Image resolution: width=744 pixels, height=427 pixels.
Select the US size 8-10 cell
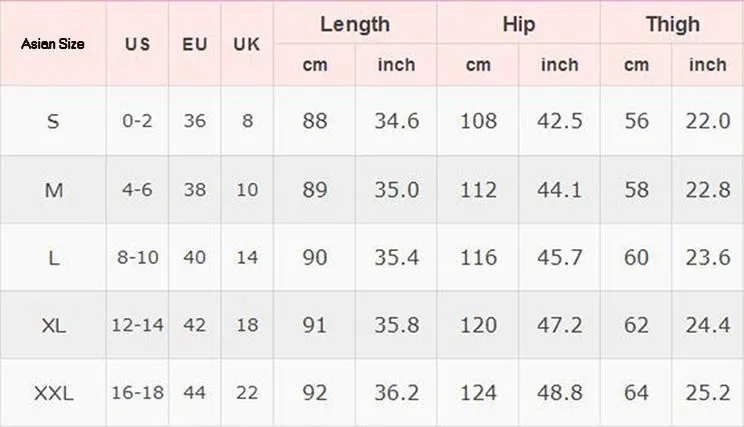(x=137, y=257)
